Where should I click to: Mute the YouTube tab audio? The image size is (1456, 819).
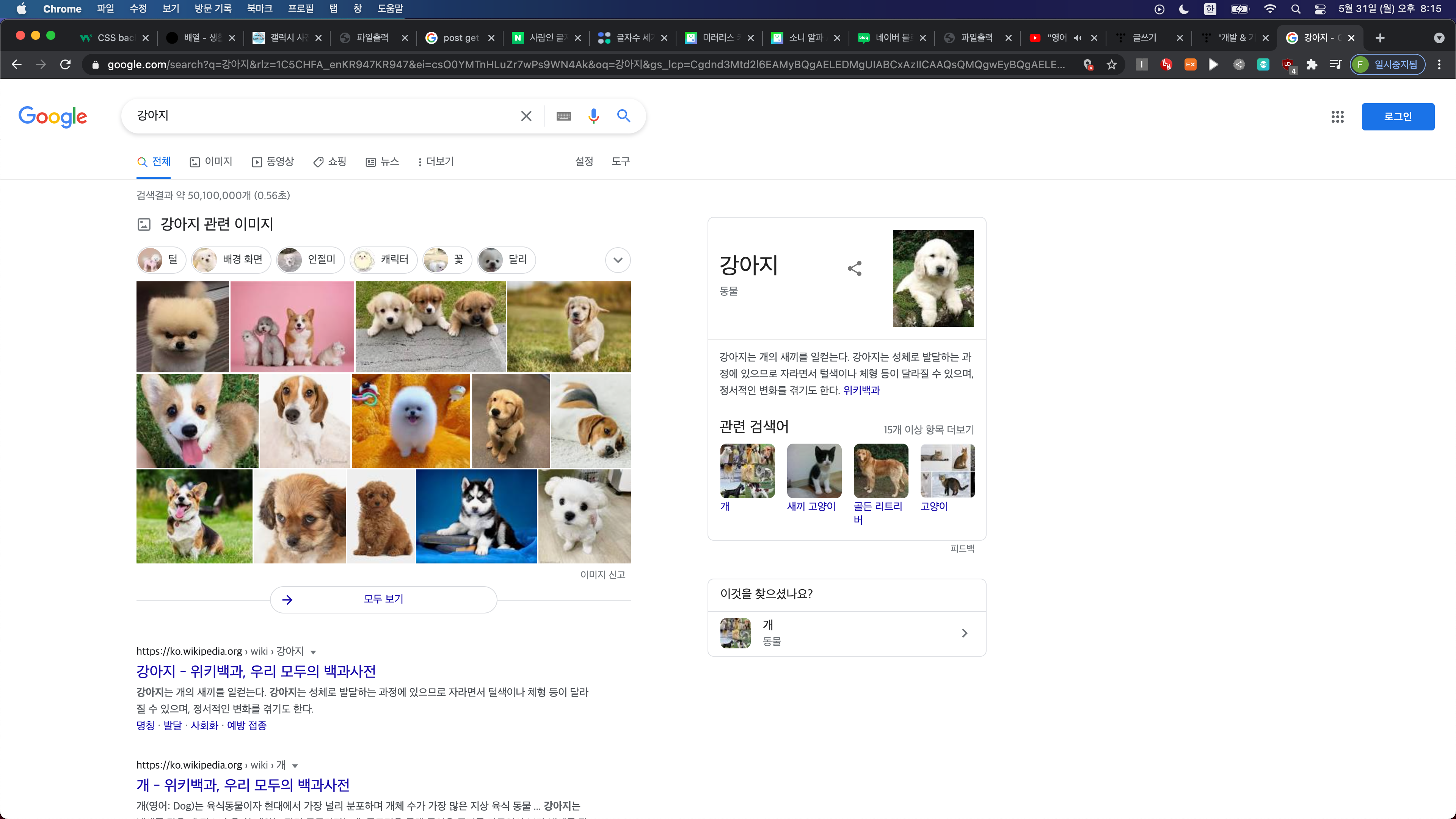tap(1077, 38)
